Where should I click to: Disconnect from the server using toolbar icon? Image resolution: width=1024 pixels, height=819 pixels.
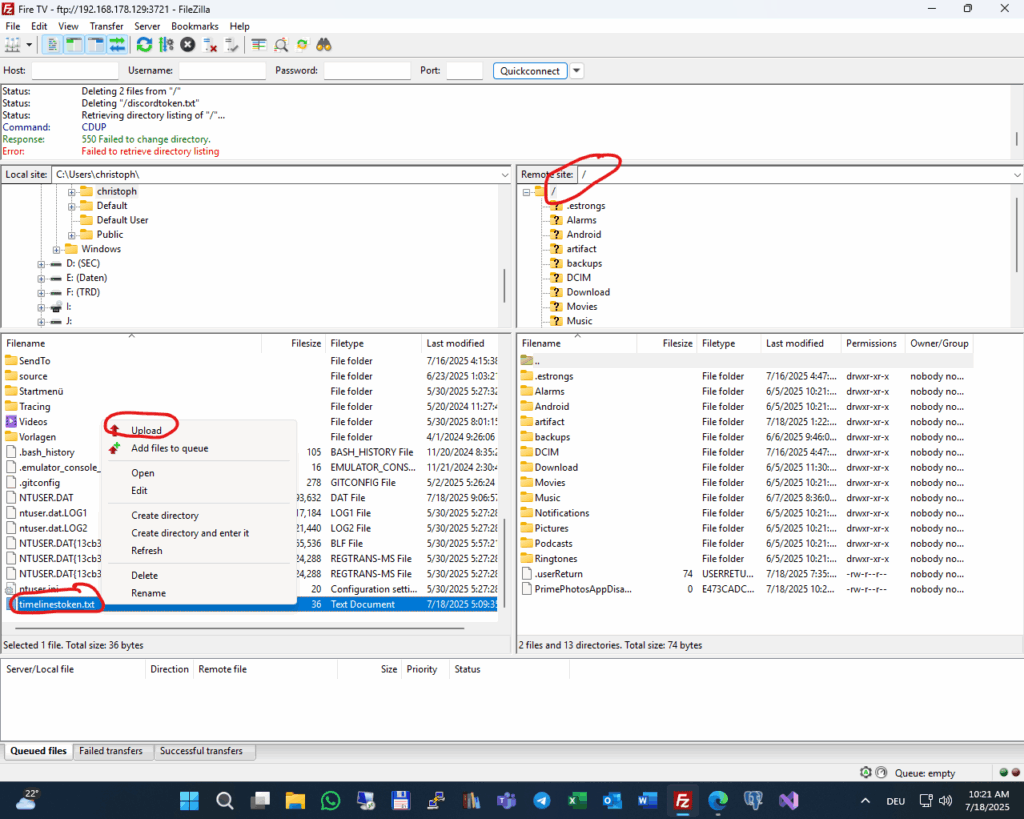coord(210,45)
